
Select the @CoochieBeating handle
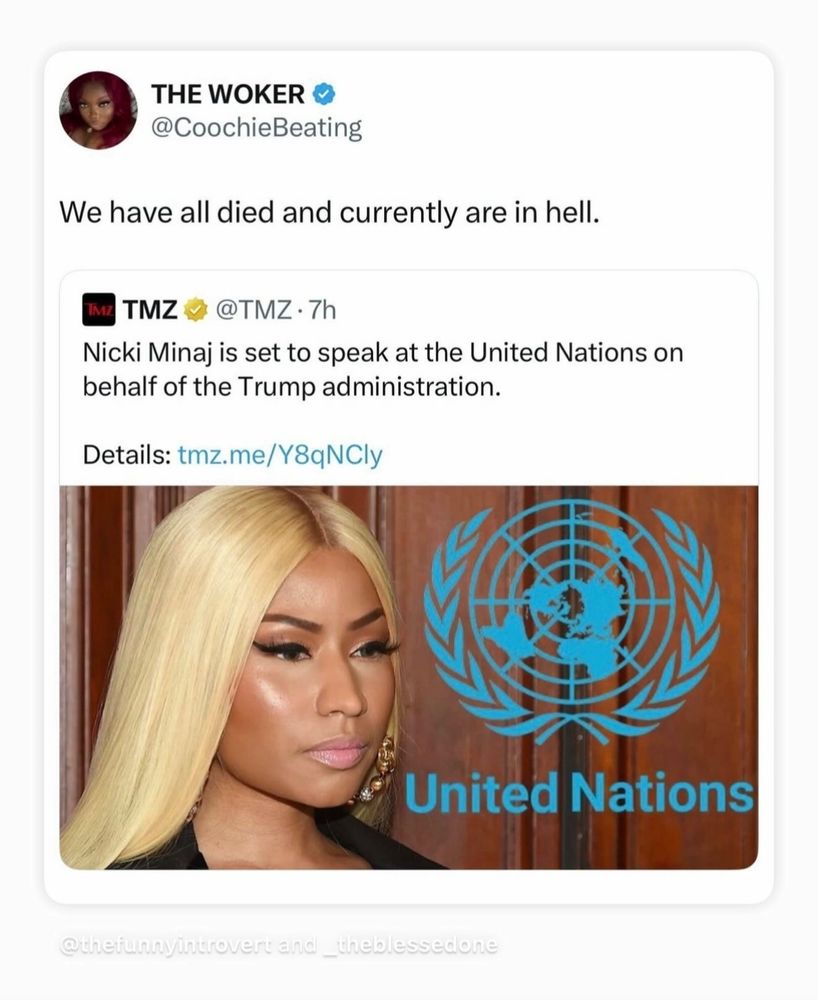pos(256,128)
